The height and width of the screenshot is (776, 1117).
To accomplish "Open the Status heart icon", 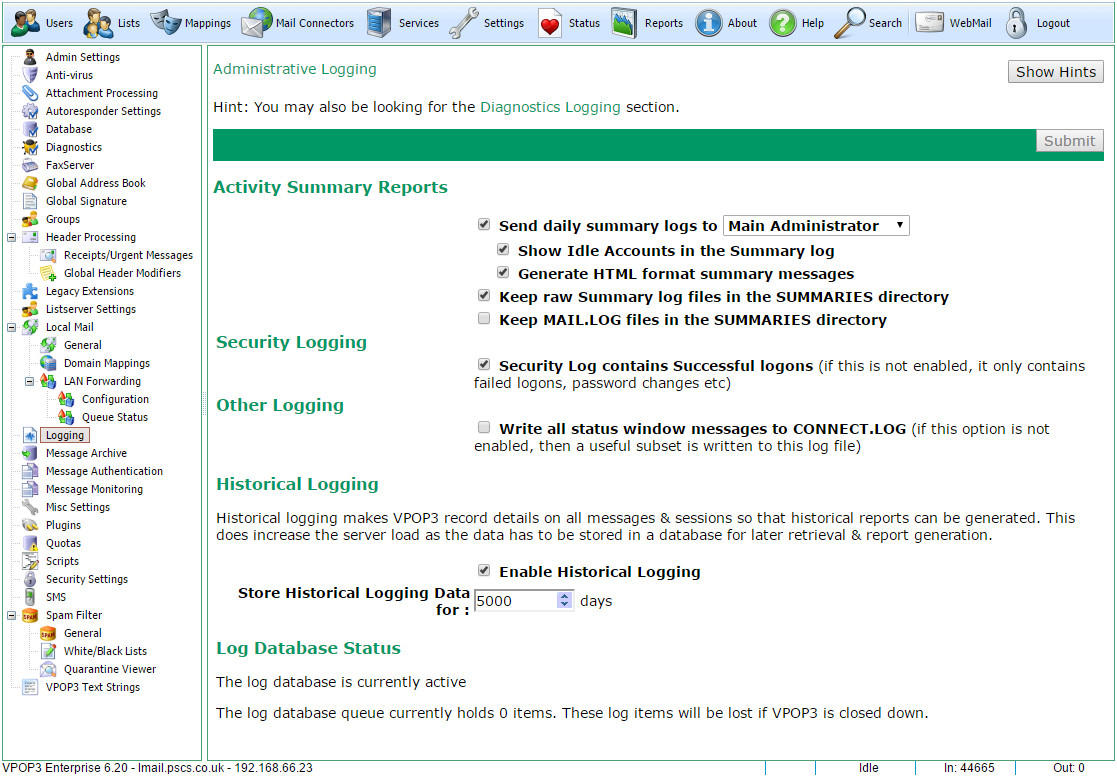I will click(550, 23).
